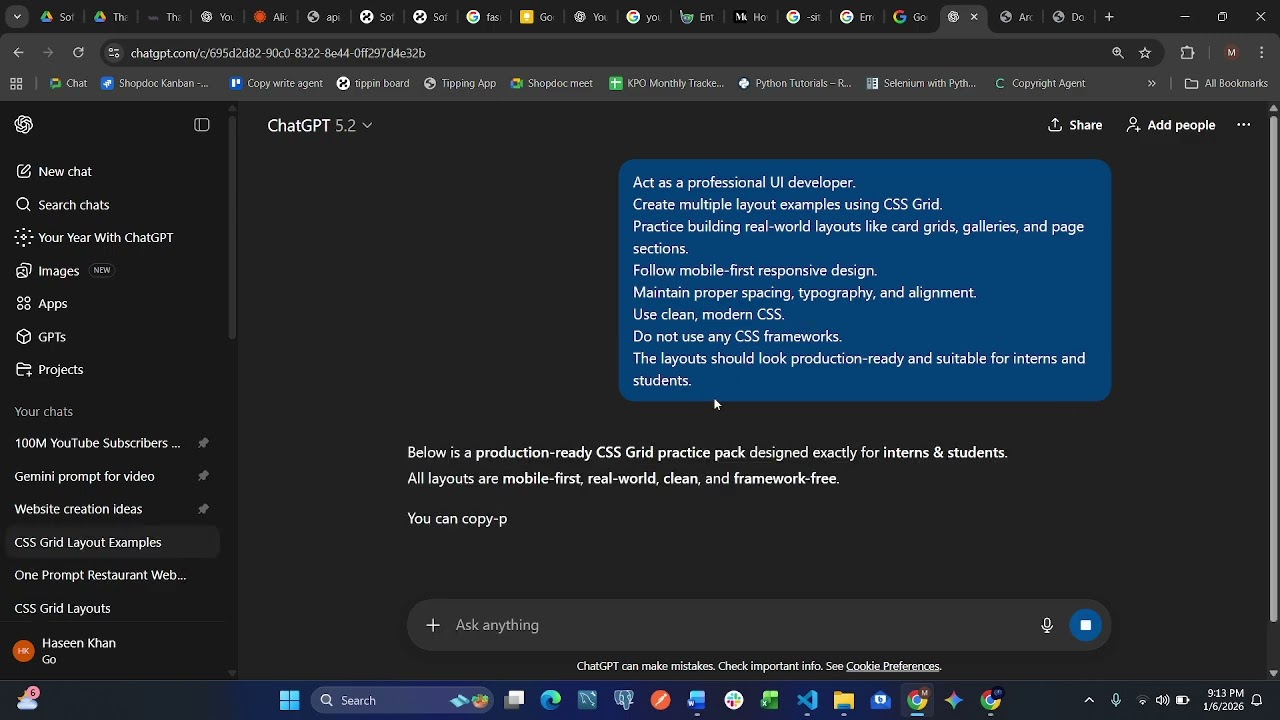Open the 100M YouTube Subscribers chat
The width and height of the screenshot is (1280, 720).
(97, 443)
